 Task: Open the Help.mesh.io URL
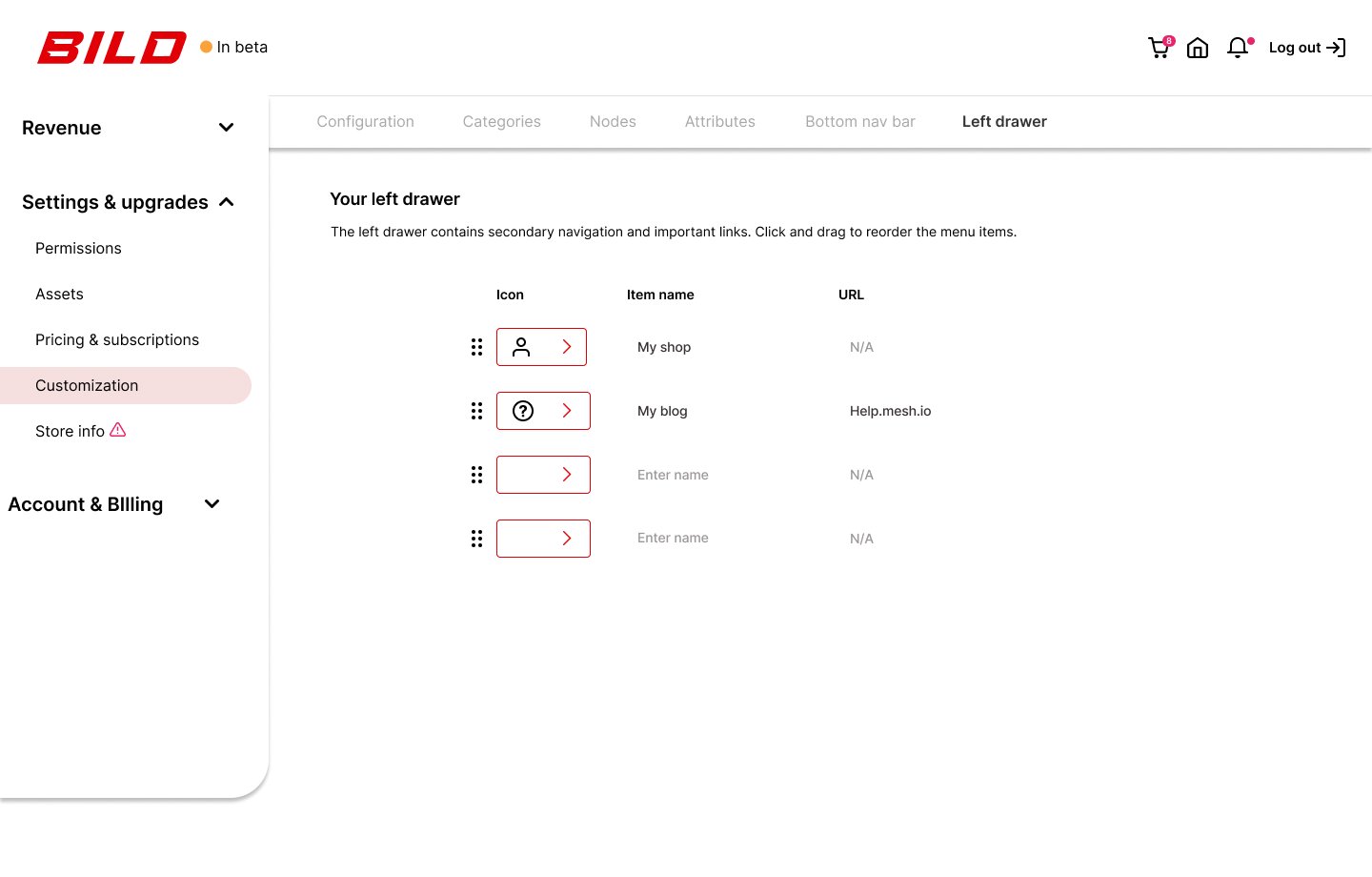click(x=890, y=411)
